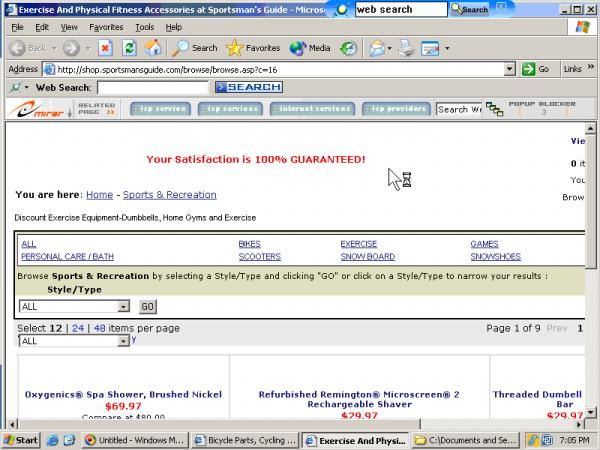Open the SNOWSHOES category link
This screenshot has height=450, width=600.
point(496,257)
